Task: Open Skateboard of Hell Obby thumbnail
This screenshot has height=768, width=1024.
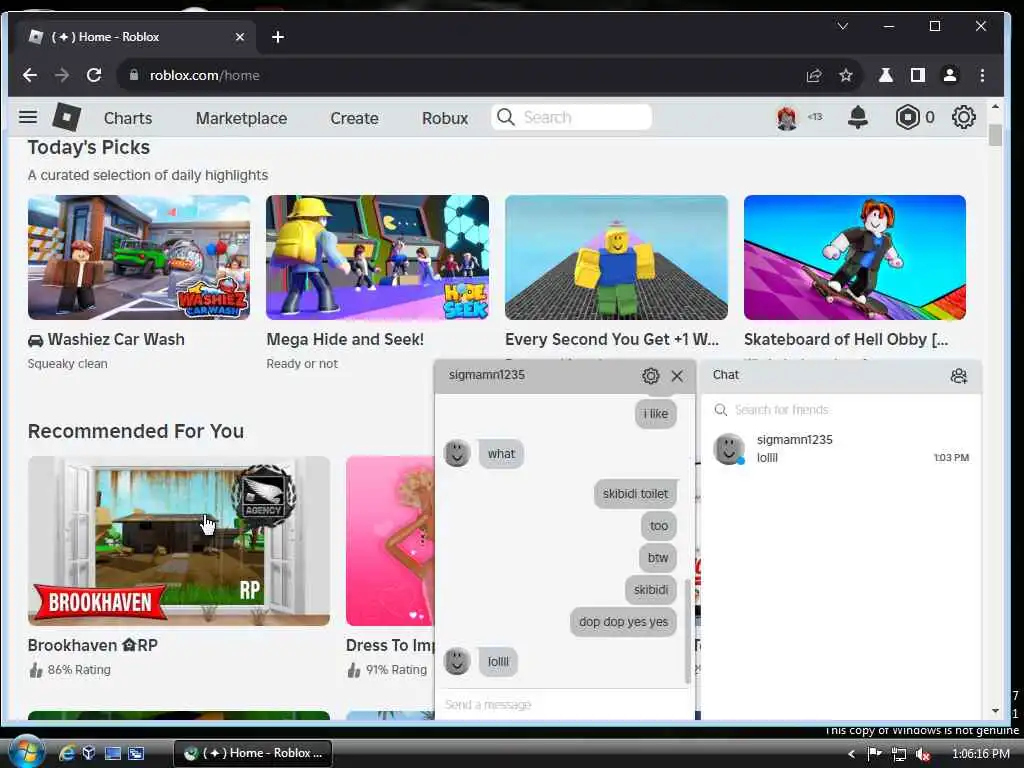Action: [855, 257]
